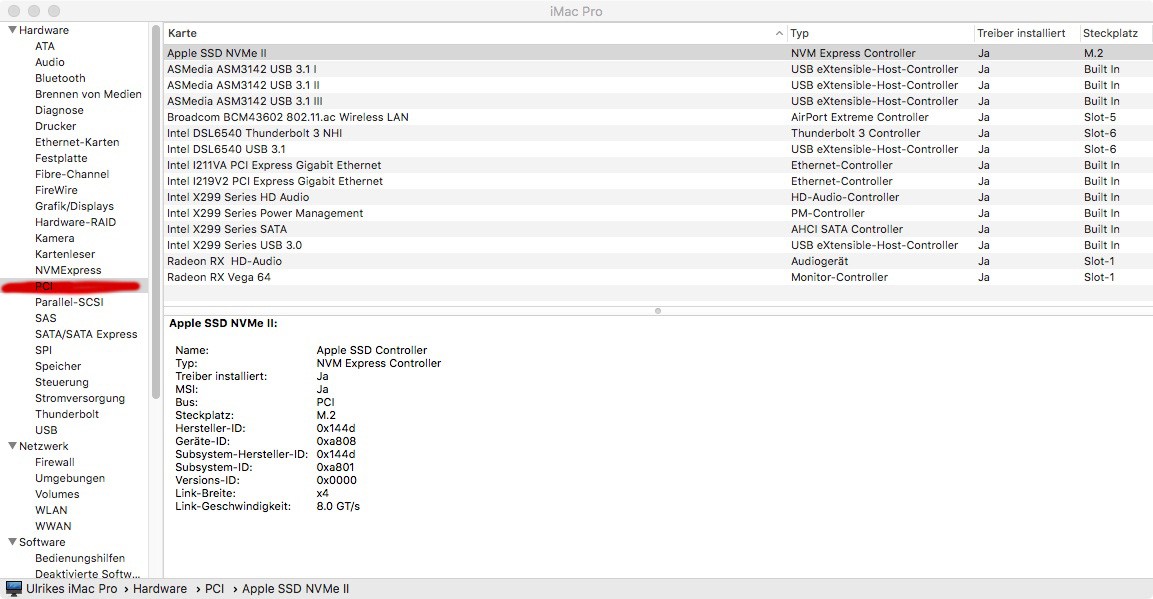Select Parallel-SCSI entry
The image size is (1153, 599).
point(69,302)
